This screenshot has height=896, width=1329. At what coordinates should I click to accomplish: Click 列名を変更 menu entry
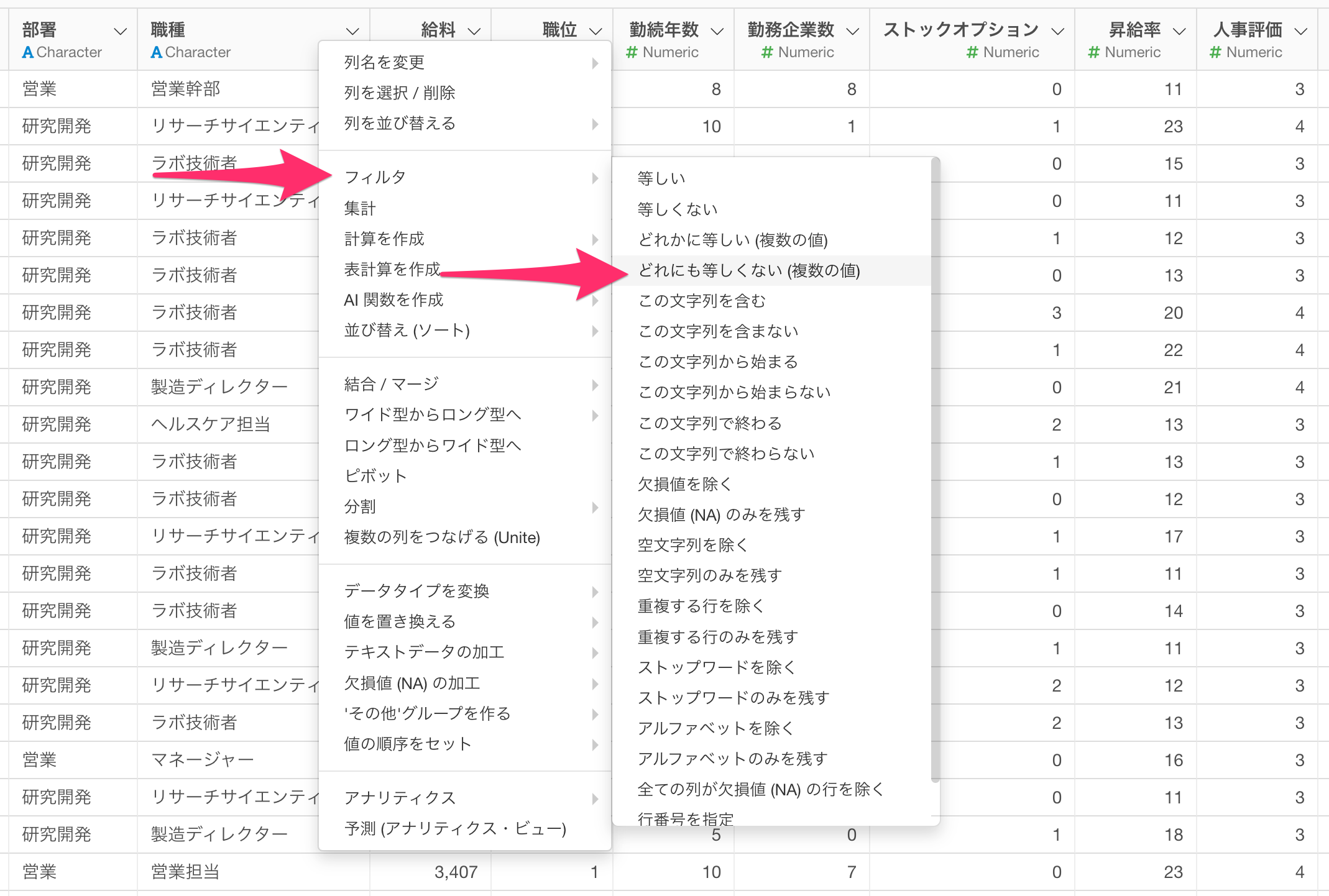384,62
